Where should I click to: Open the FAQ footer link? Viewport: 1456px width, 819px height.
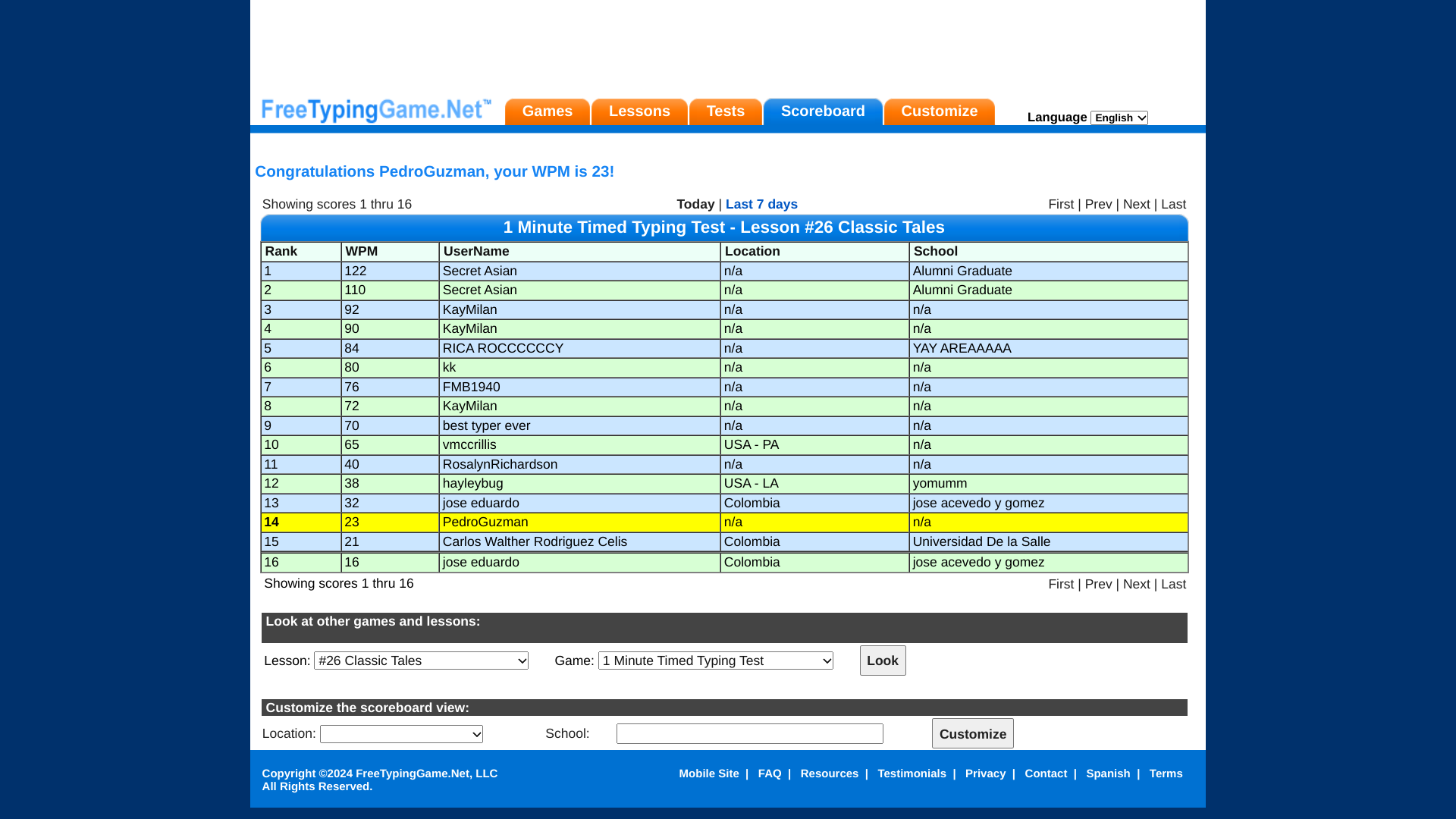click(769, 774)
